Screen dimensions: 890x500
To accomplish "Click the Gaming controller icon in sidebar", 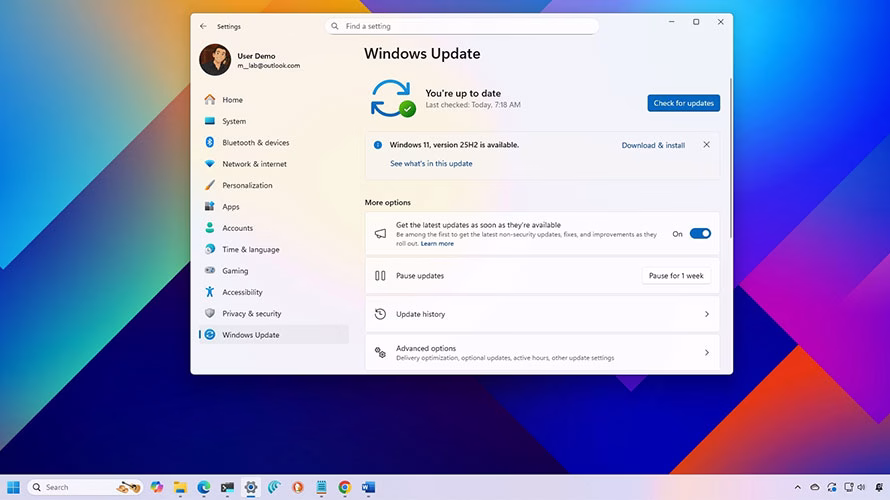I will point(210,271).
